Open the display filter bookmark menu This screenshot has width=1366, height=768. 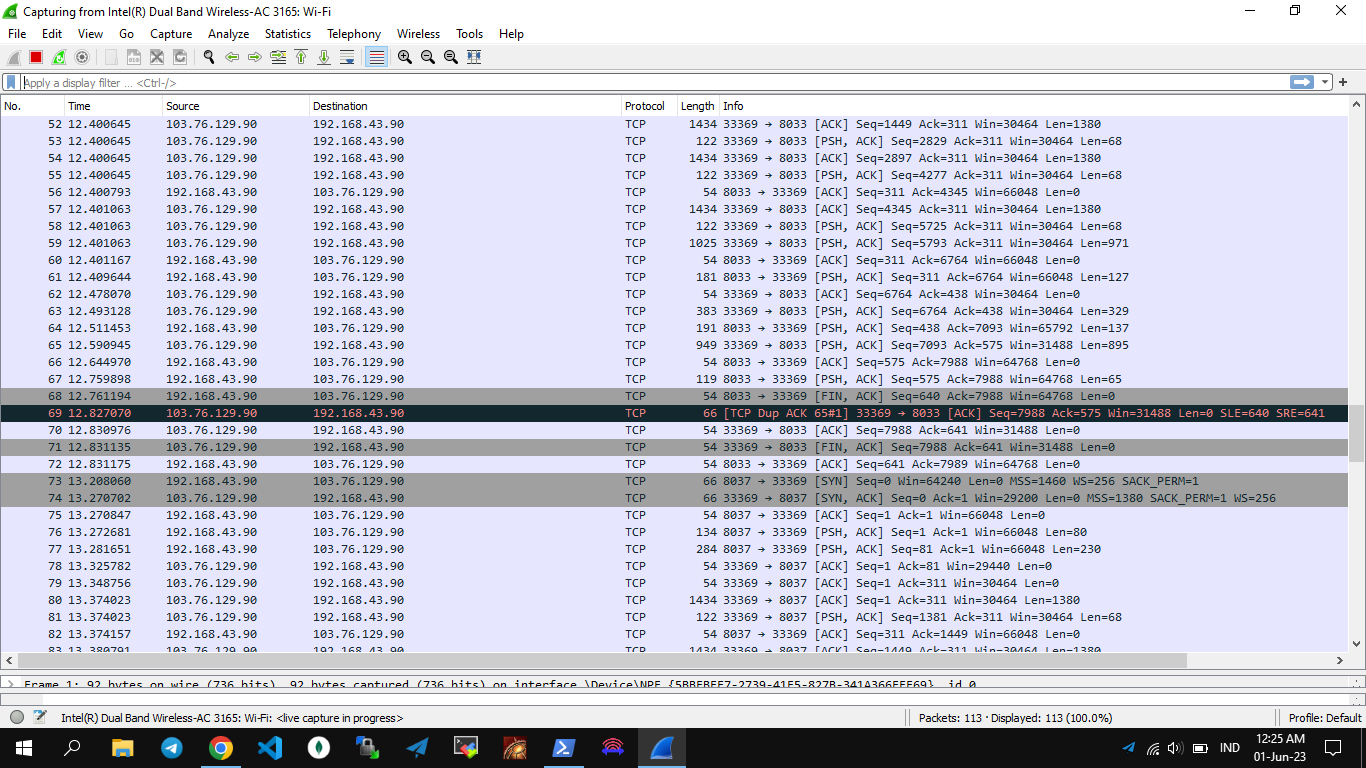click(11, 83)
